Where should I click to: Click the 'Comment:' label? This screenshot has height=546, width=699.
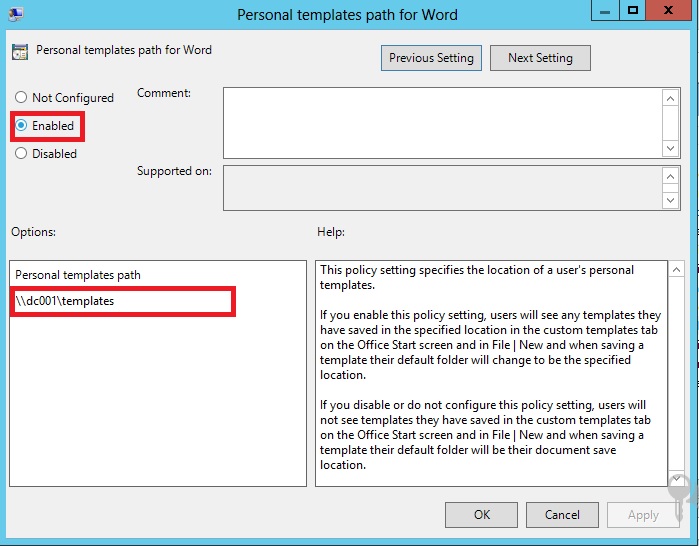tap(164, 93)
